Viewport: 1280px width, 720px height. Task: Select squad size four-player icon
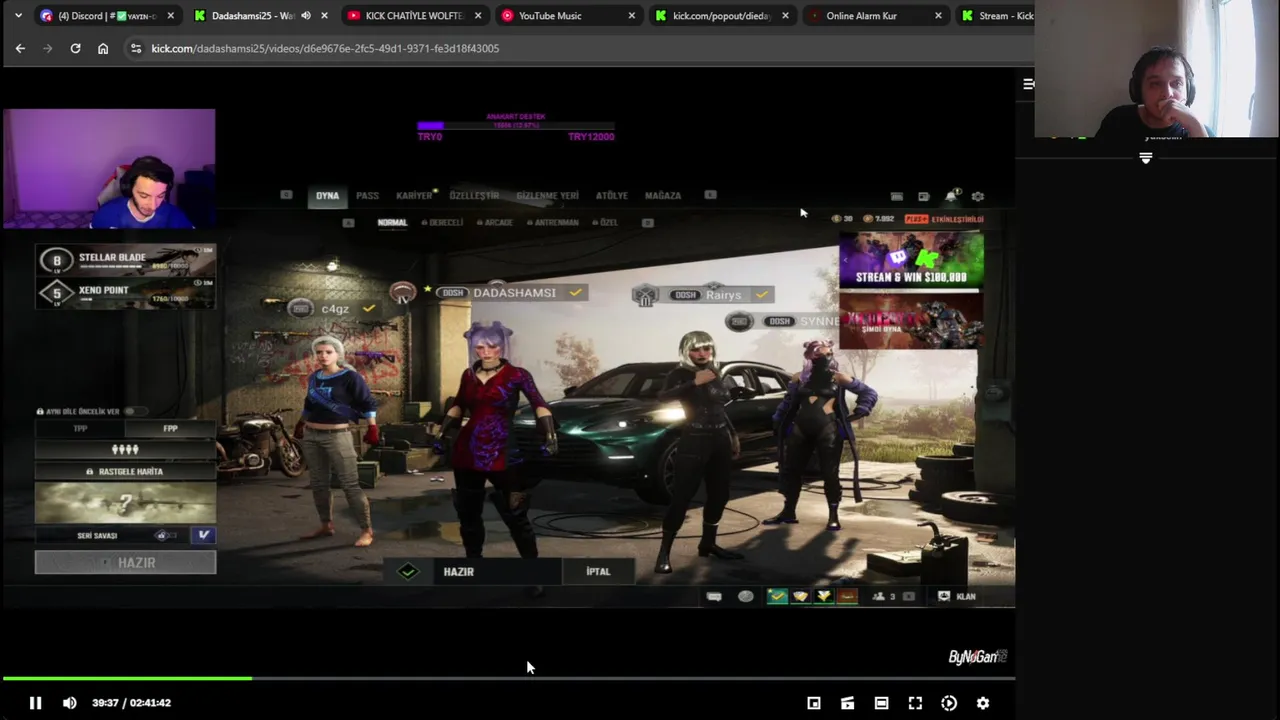point(125,450)
